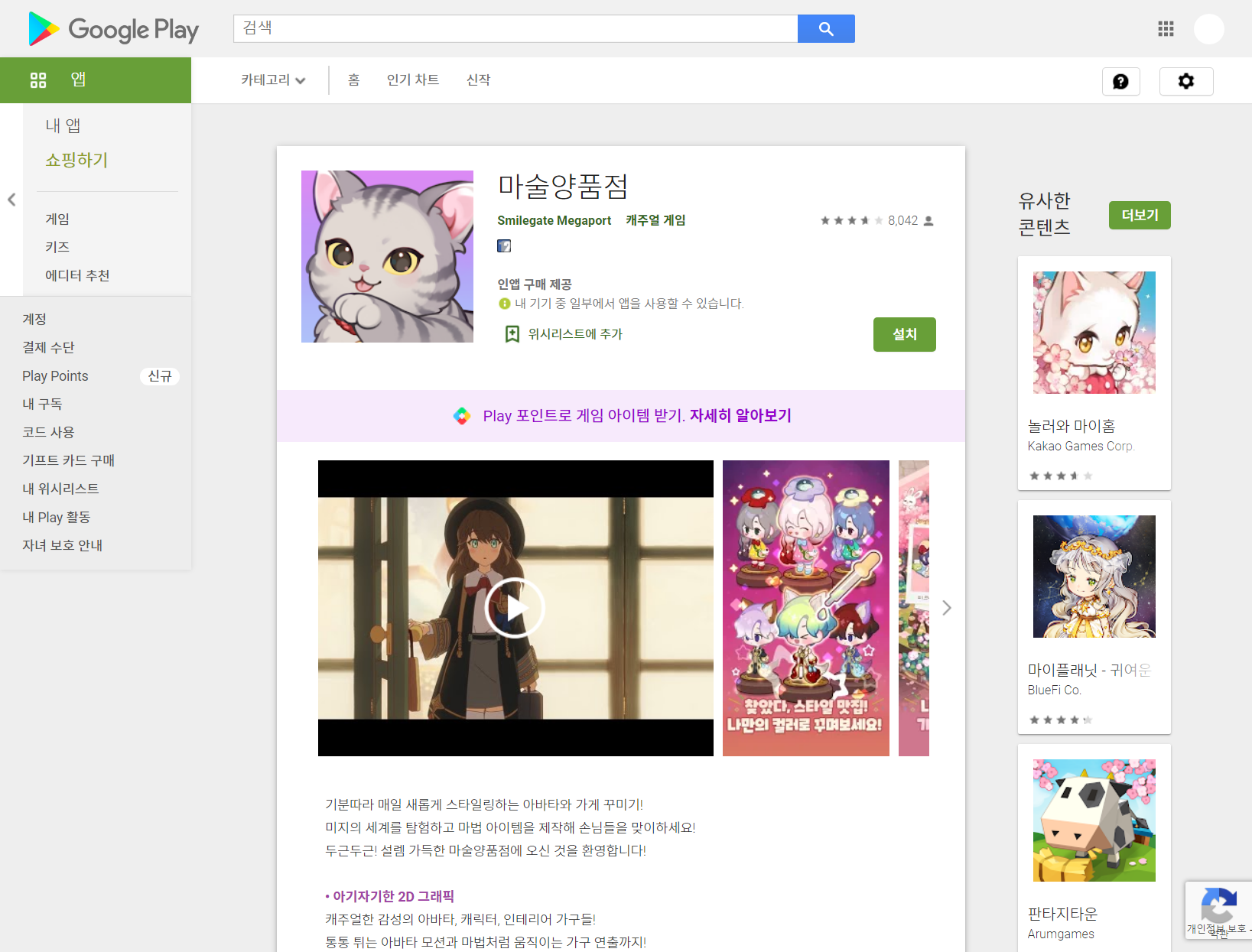Image resolution: width=1252 pixels, height=952 pixels.
Task: Click the 인앱 구매 제공 text
Action: (535, 284)
